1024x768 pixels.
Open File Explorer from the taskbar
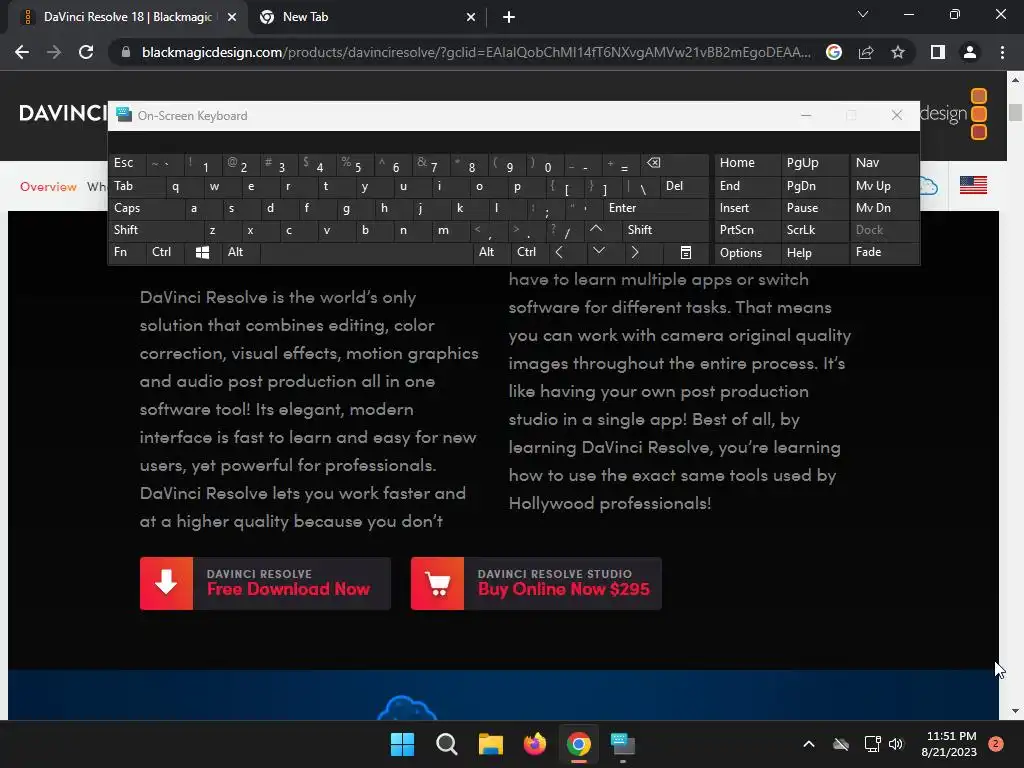coord(490,744)
